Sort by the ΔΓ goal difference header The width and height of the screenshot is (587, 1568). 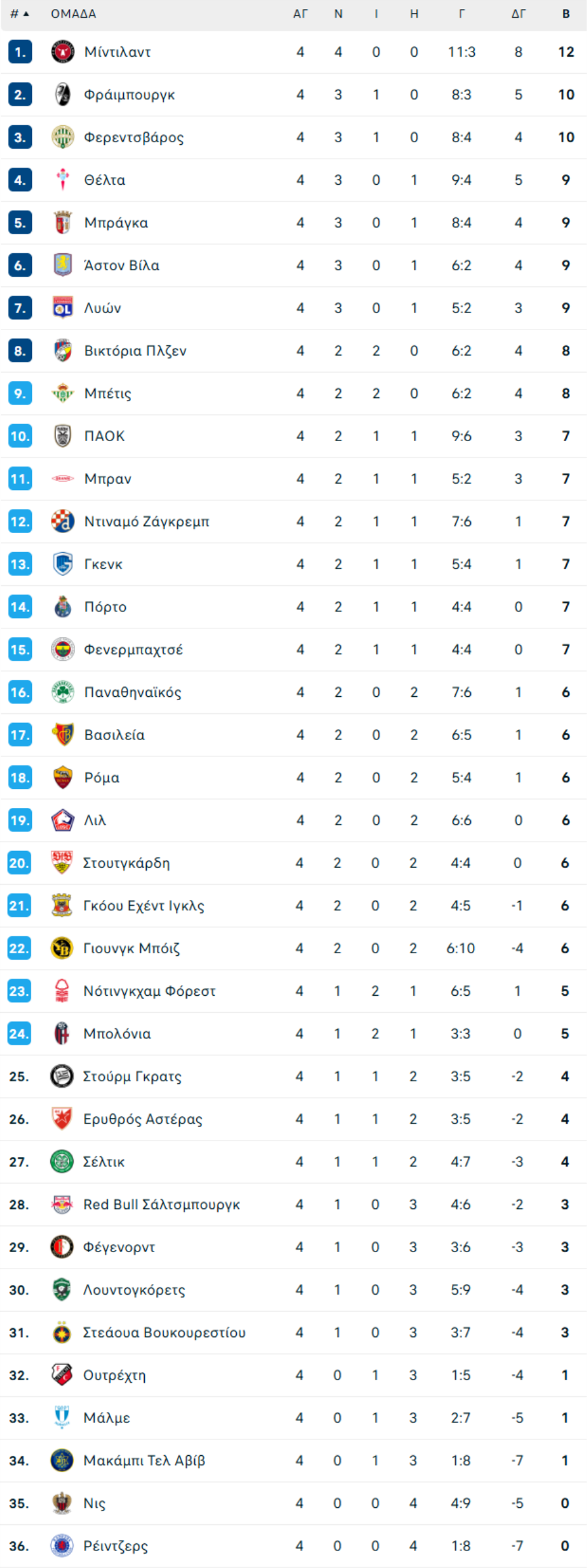[x=518, y=14]
